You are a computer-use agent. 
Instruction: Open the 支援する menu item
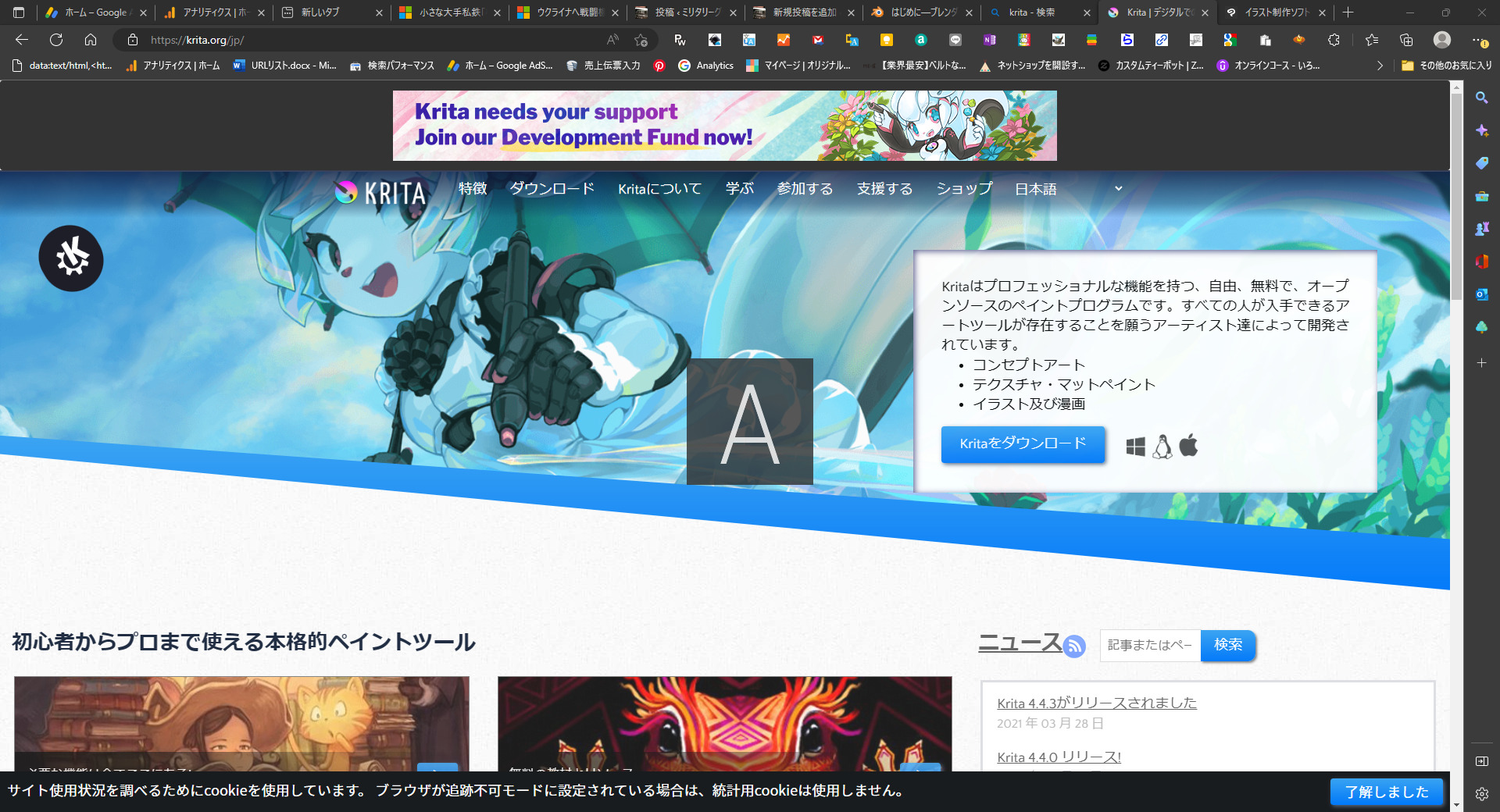click(884, 189)
